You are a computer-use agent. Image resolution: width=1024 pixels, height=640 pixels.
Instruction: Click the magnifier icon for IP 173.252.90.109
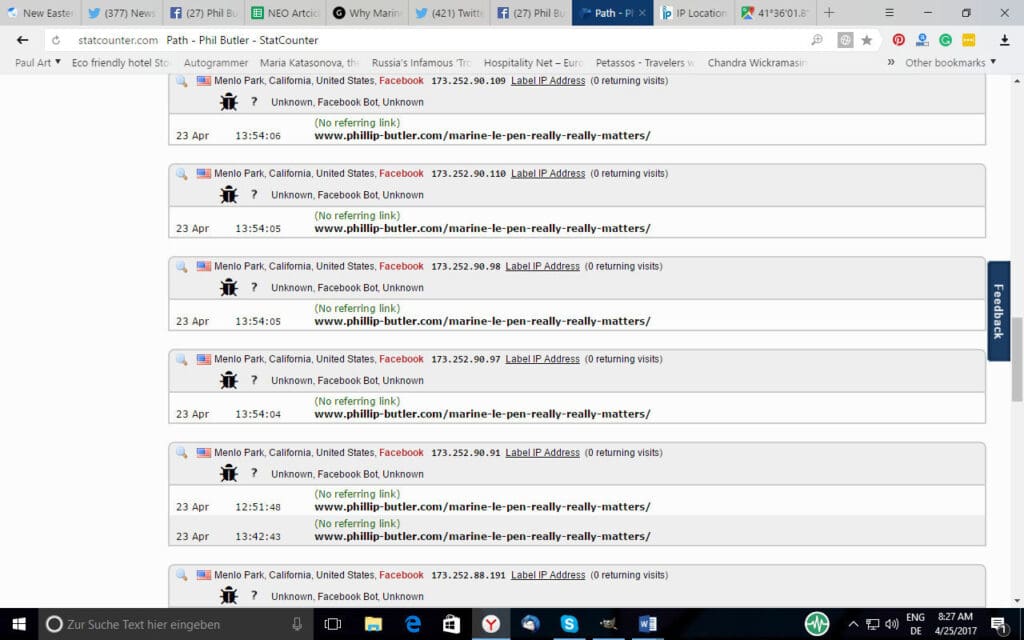181,81
